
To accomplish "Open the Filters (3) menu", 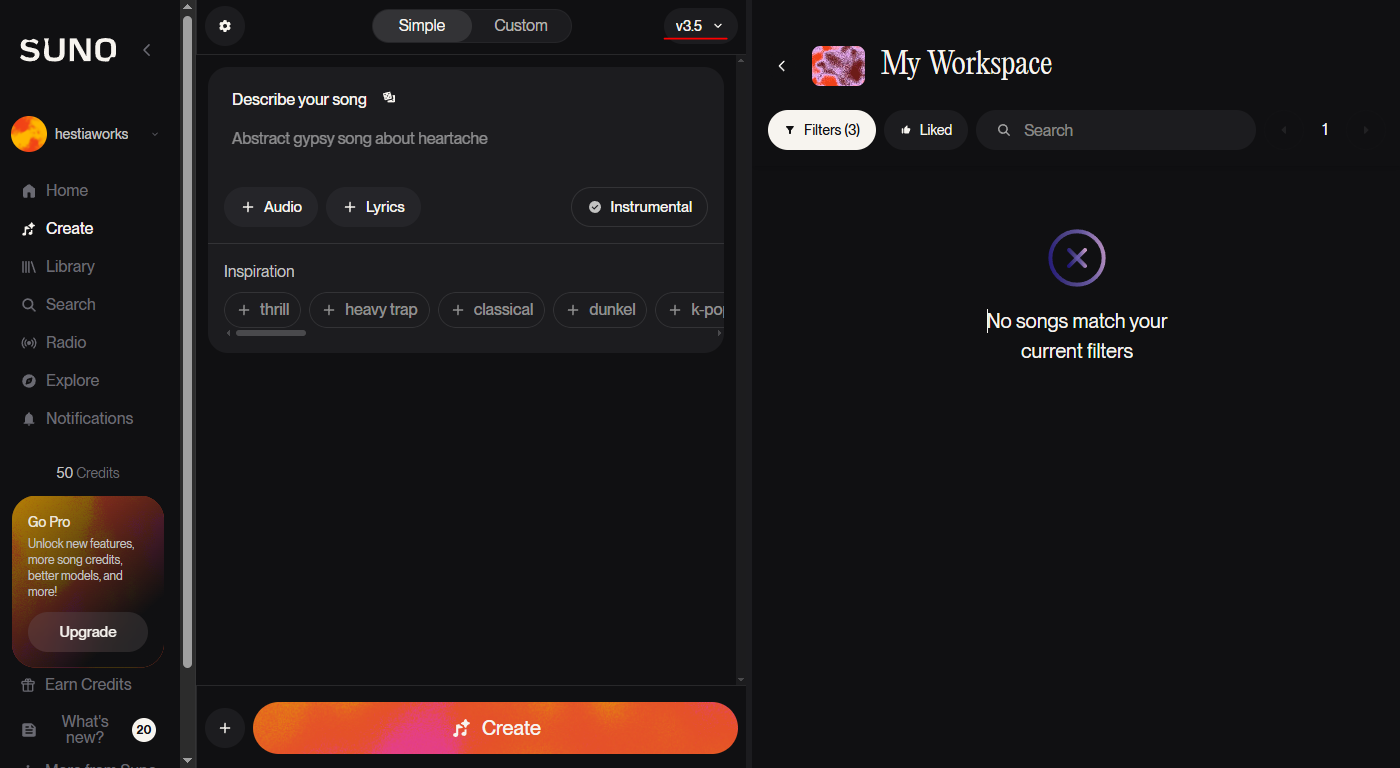I will coord(822,130).
